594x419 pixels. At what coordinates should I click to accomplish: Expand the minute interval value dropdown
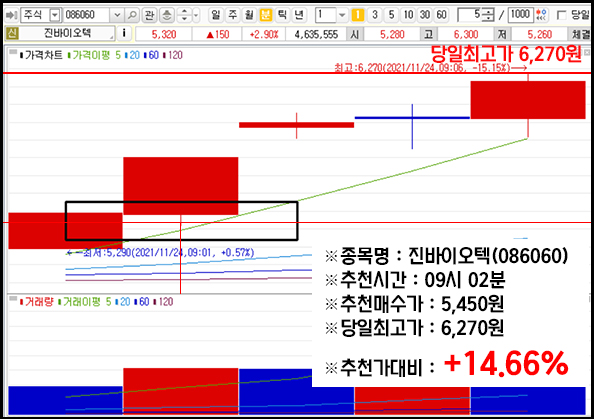click(342, 15)
